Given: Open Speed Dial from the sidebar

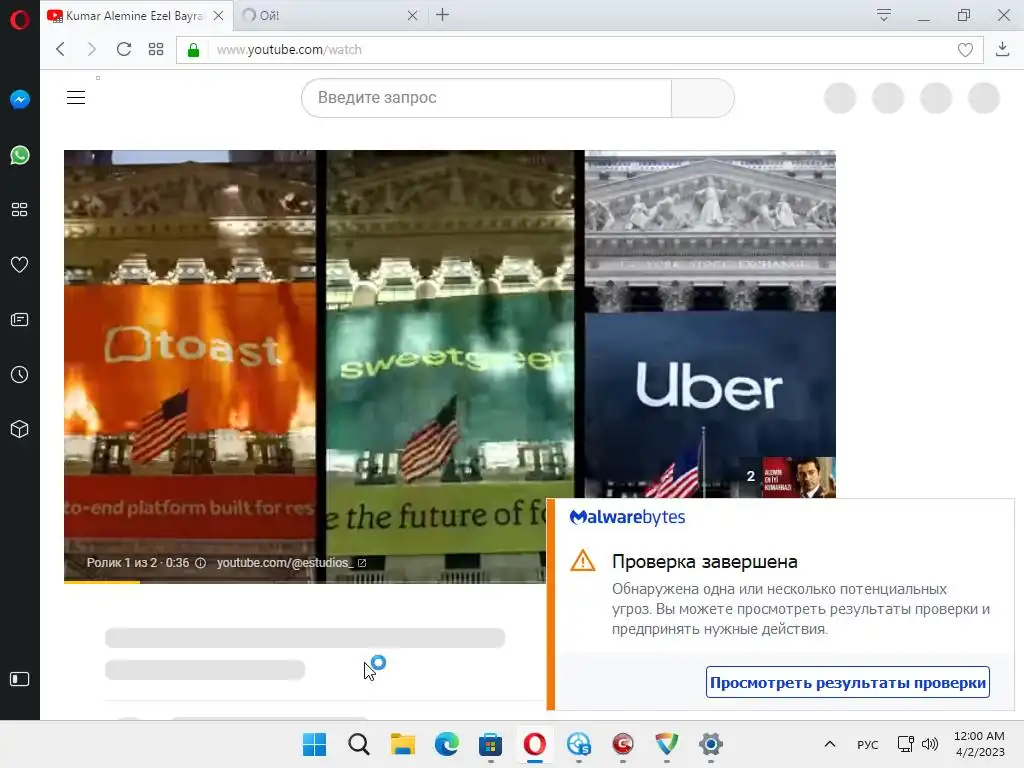Looking at the screenshot, I should point(20,210).
